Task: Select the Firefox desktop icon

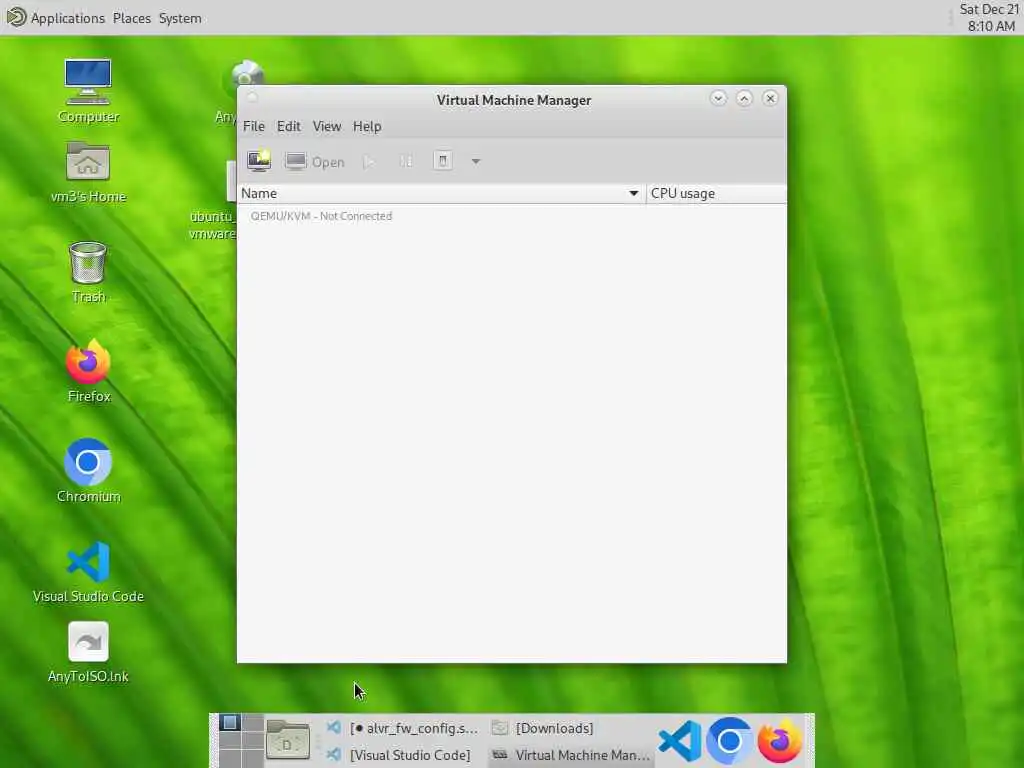Action: point(88,371)
